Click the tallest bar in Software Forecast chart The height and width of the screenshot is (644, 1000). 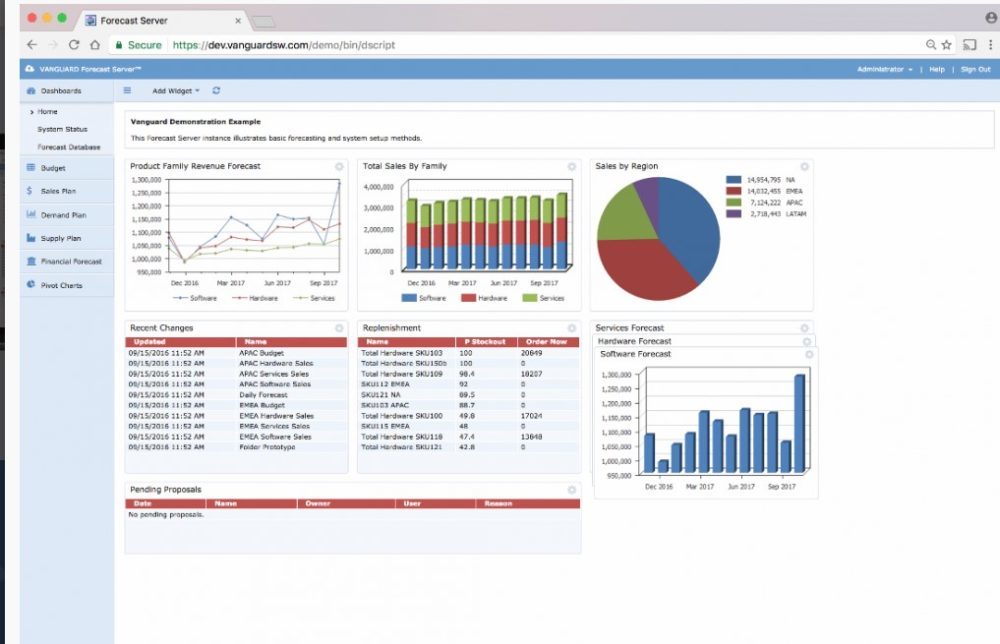point(799,423)
